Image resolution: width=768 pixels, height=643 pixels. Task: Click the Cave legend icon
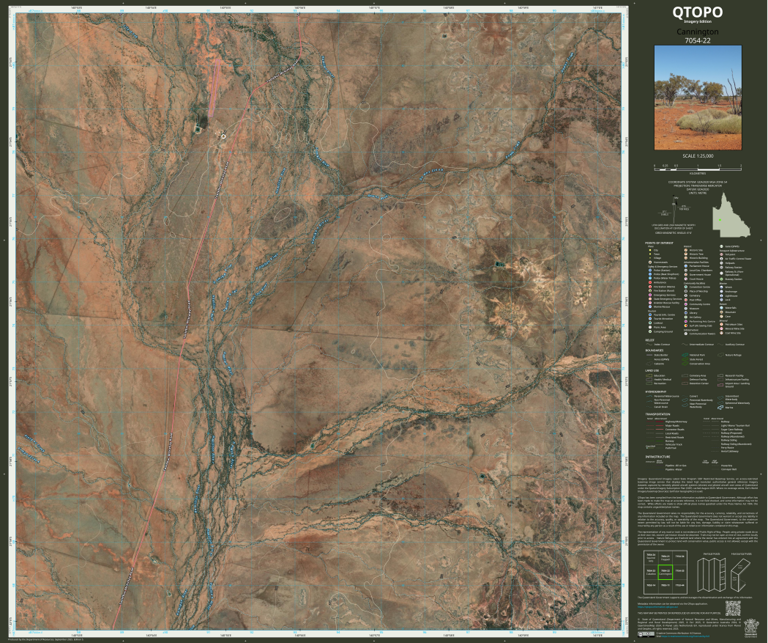pos(721,316)
